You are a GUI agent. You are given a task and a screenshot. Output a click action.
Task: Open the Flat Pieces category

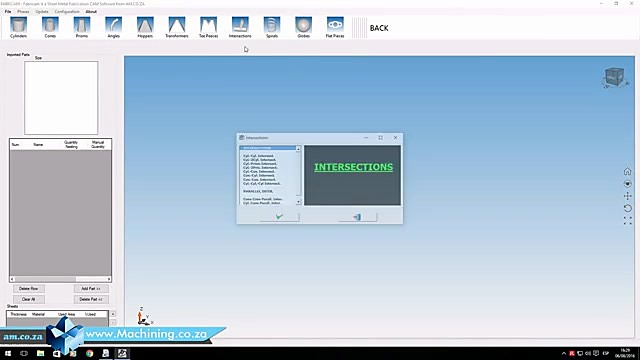tap(335, 27)
